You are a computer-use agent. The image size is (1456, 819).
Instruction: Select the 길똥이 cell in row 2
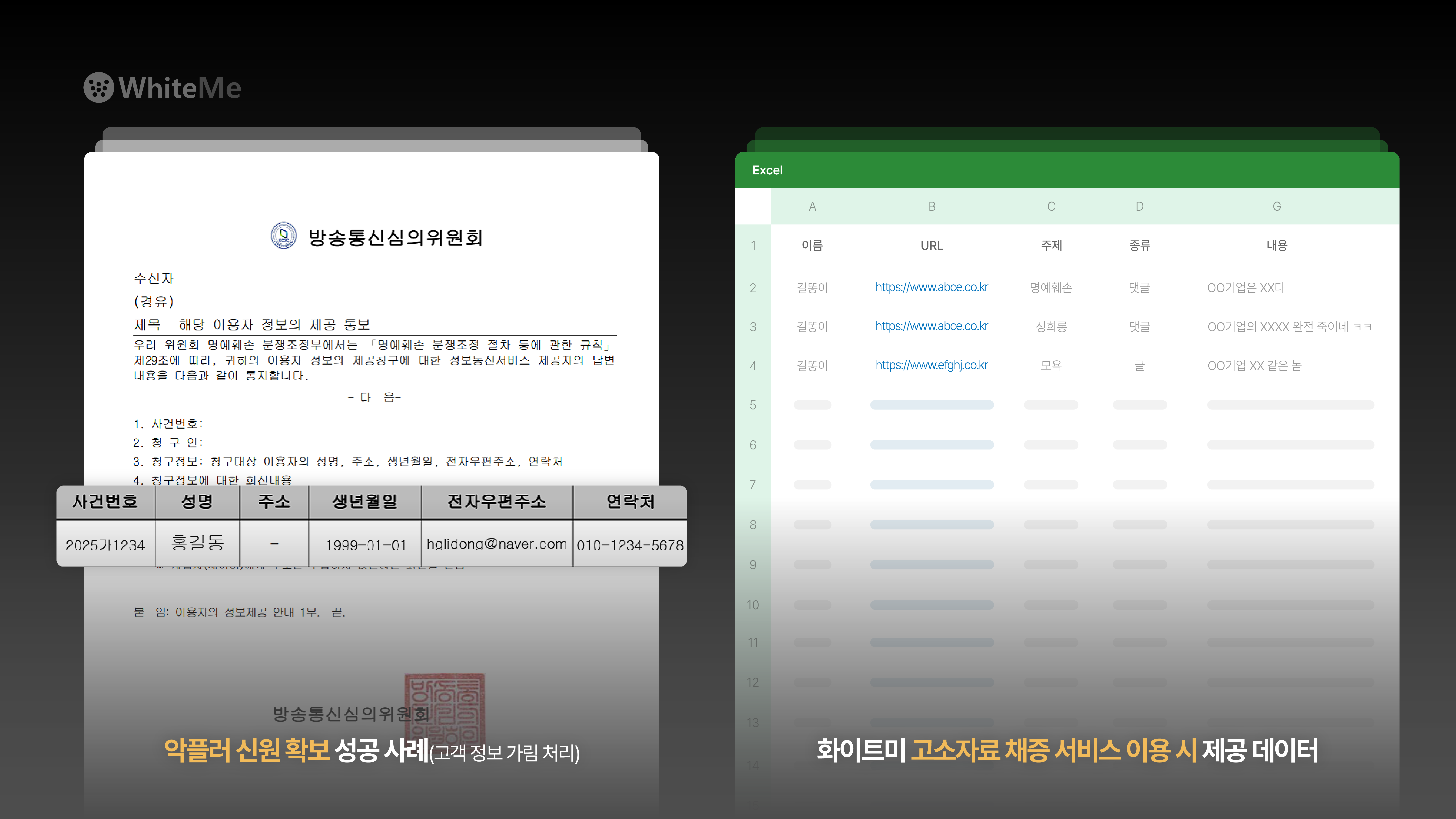click(812, 288)
